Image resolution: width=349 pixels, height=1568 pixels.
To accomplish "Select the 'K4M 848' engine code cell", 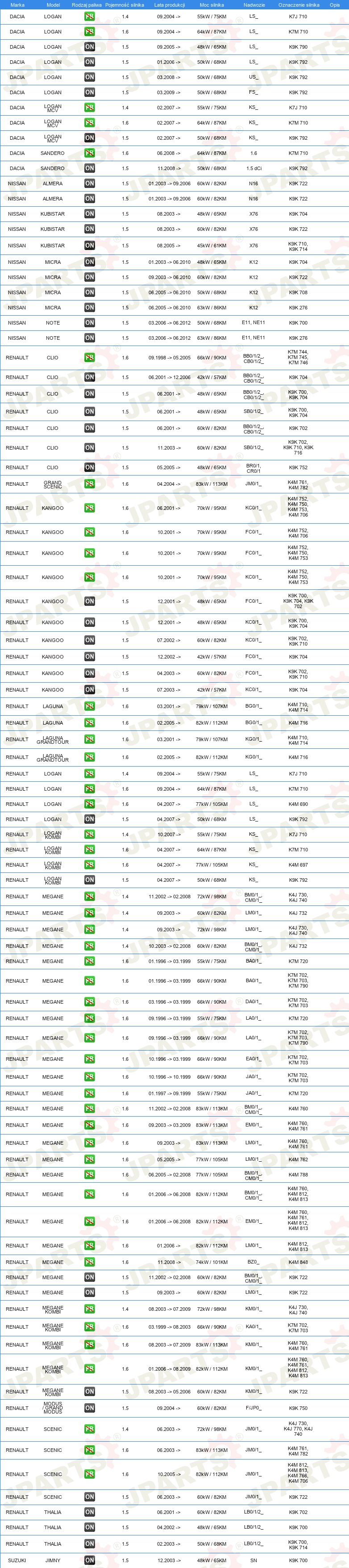I will coord(298,1262).
